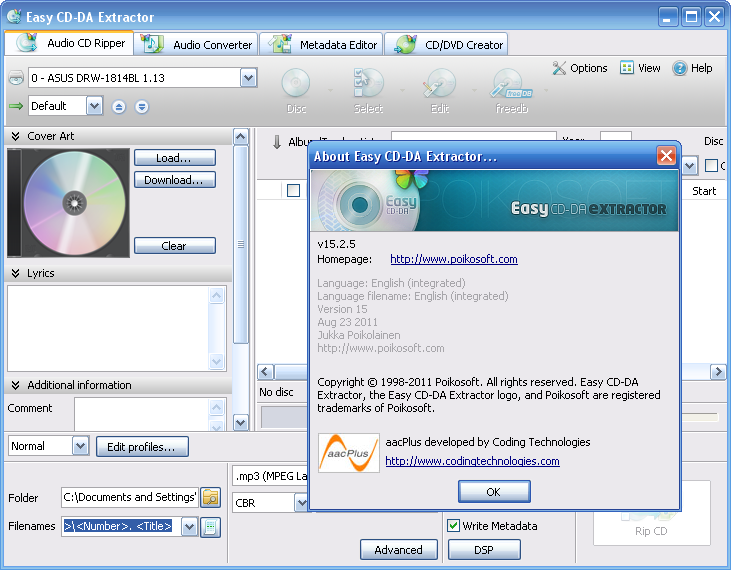Image resolution: width=731 pixels, height=570 pixels.
Task: Click OK in the About dialog
Action: [x=494, y=492]
